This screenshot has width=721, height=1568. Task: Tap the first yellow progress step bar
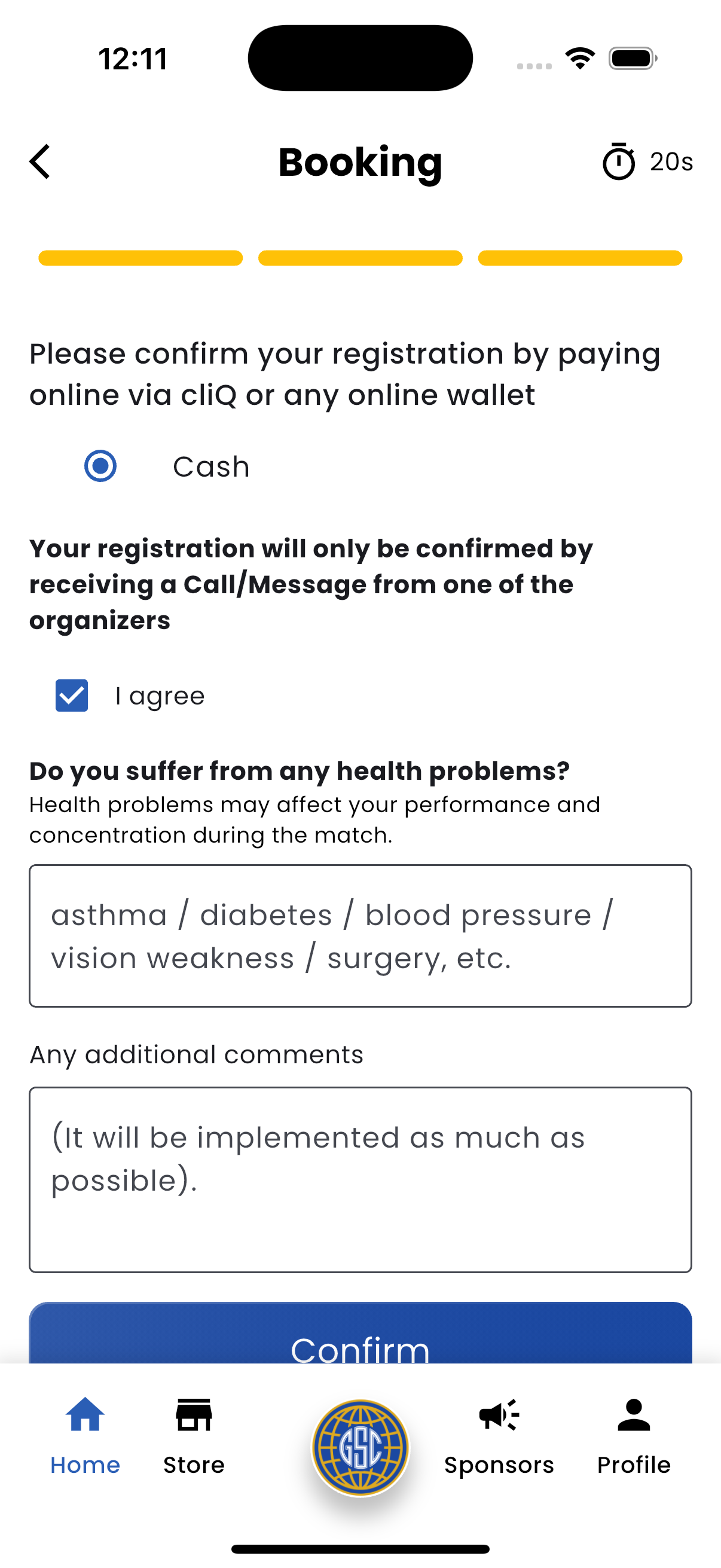(140, 258)
